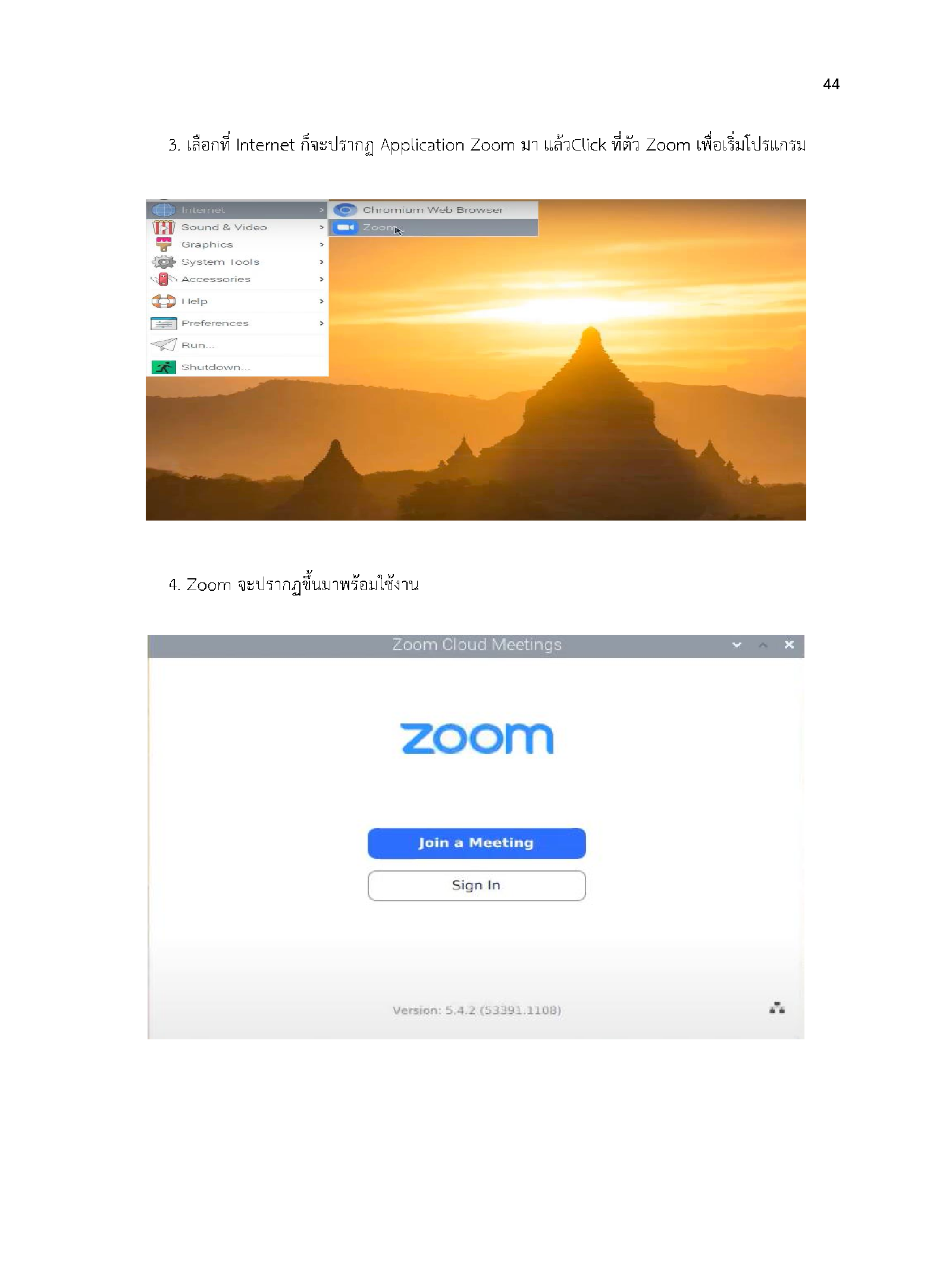Open the Accessories menu entry
Image resolution: width=952 pixels, height=1266 pixels.
click(x=237, y=279)
